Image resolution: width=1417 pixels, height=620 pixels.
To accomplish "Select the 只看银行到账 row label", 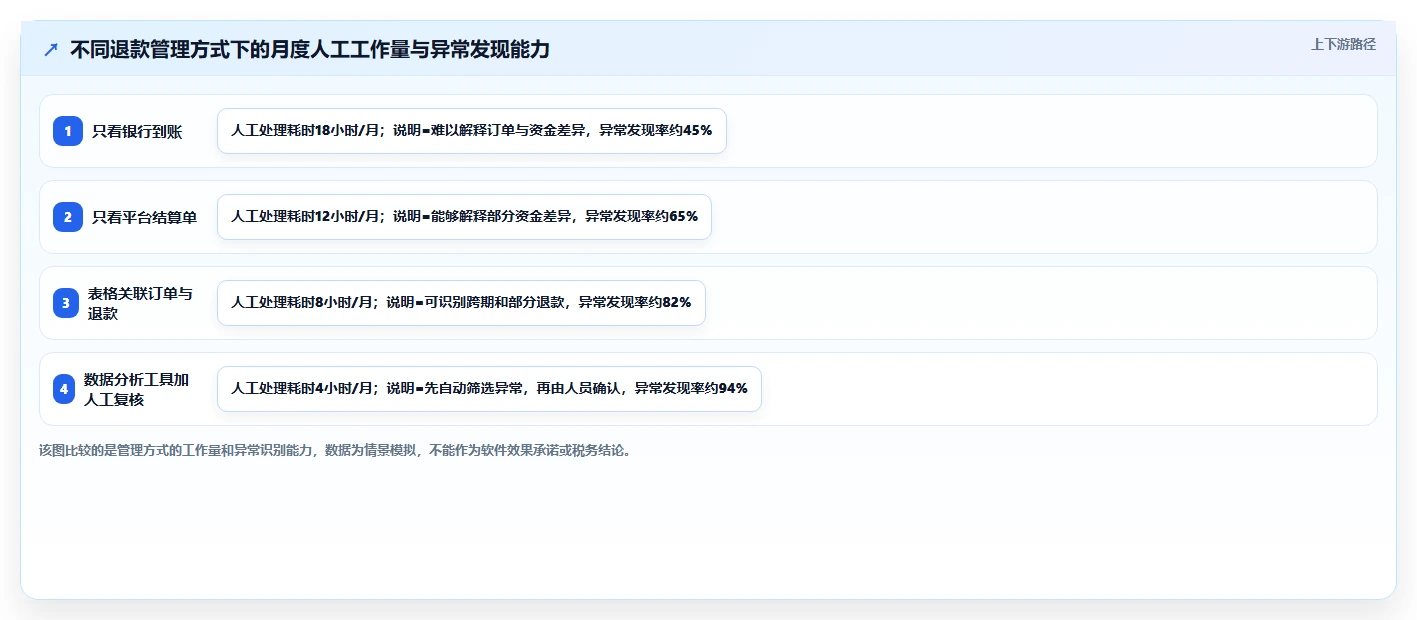I will [x=137, y=131].
